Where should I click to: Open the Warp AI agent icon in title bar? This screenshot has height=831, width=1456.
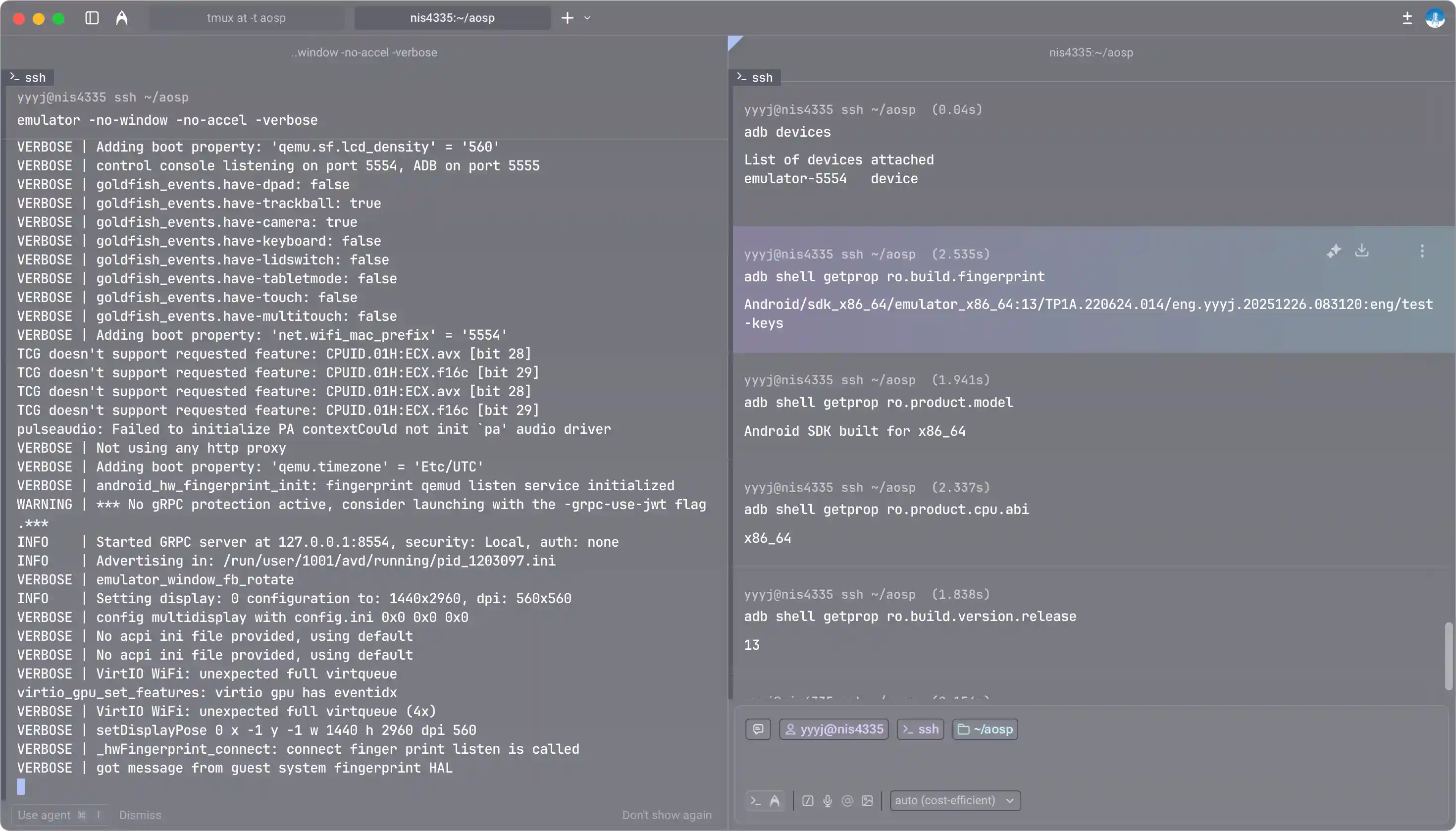121,18
